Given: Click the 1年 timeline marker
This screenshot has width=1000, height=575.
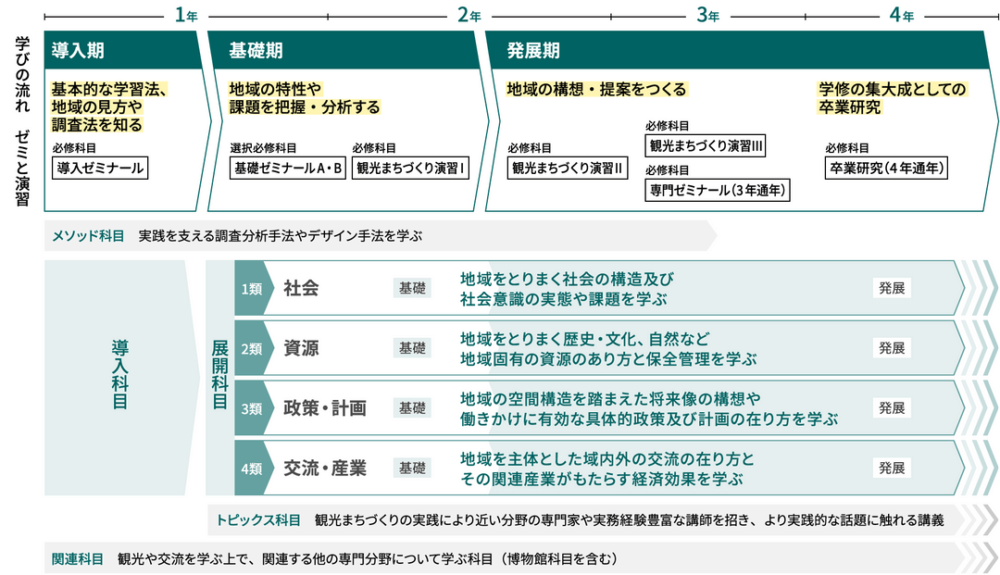Looking at the screenshot, I should click(186, 15).
